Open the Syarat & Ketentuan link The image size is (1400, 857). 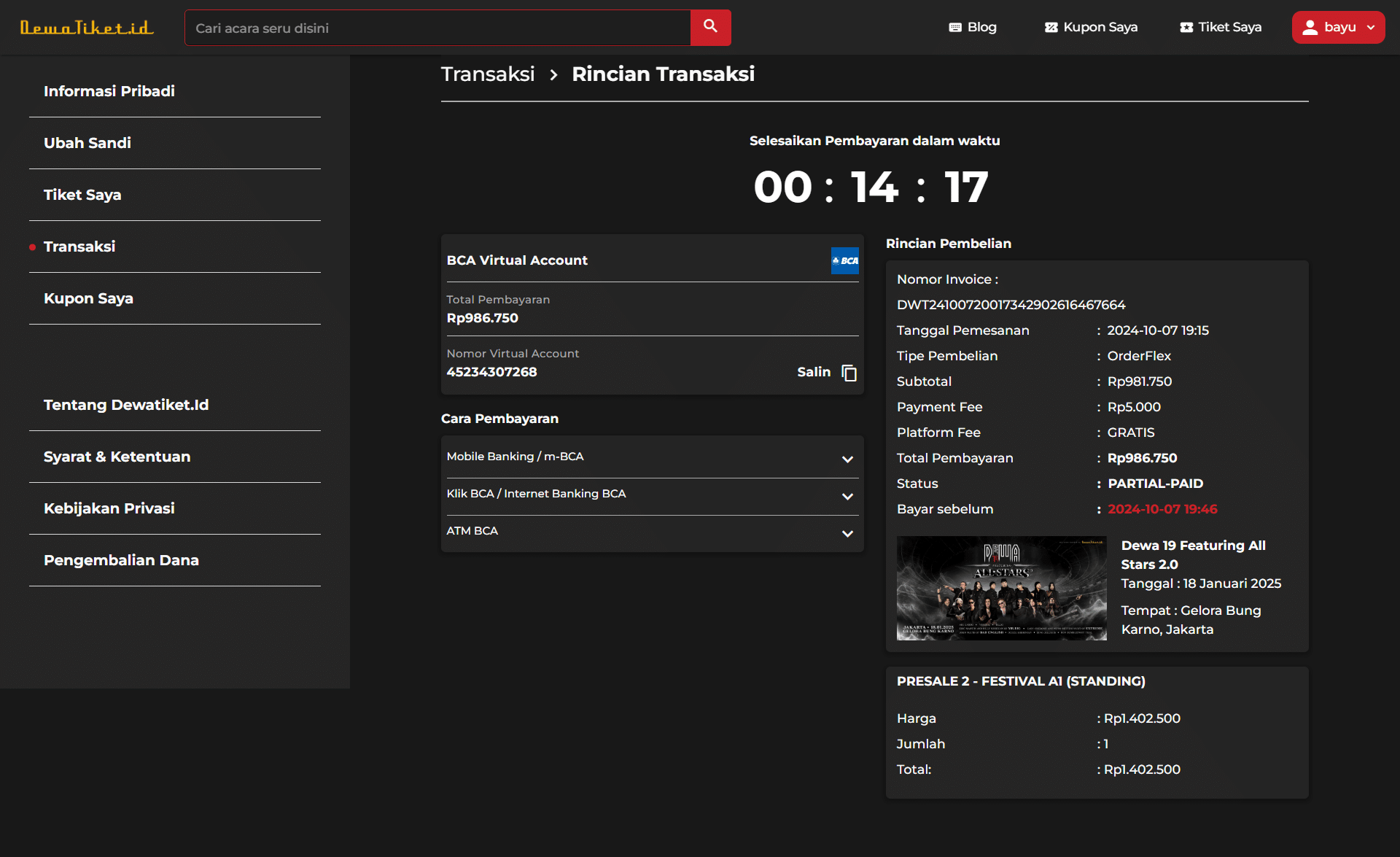(117, 457)
